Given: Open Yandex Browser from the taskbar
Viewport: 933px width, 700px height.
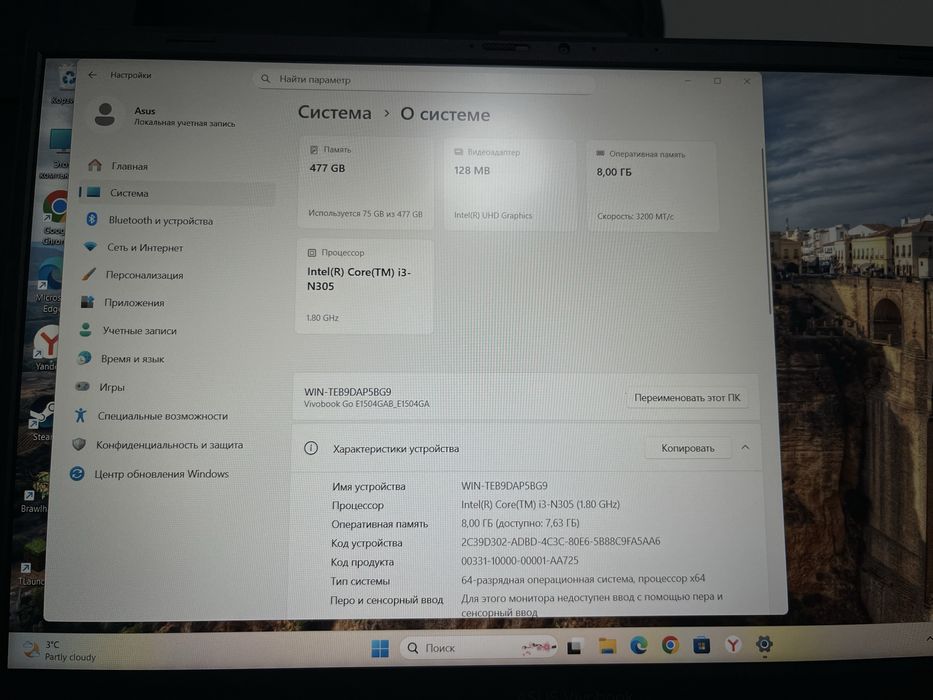Looking at the screenshot, I should pos(733,644).
